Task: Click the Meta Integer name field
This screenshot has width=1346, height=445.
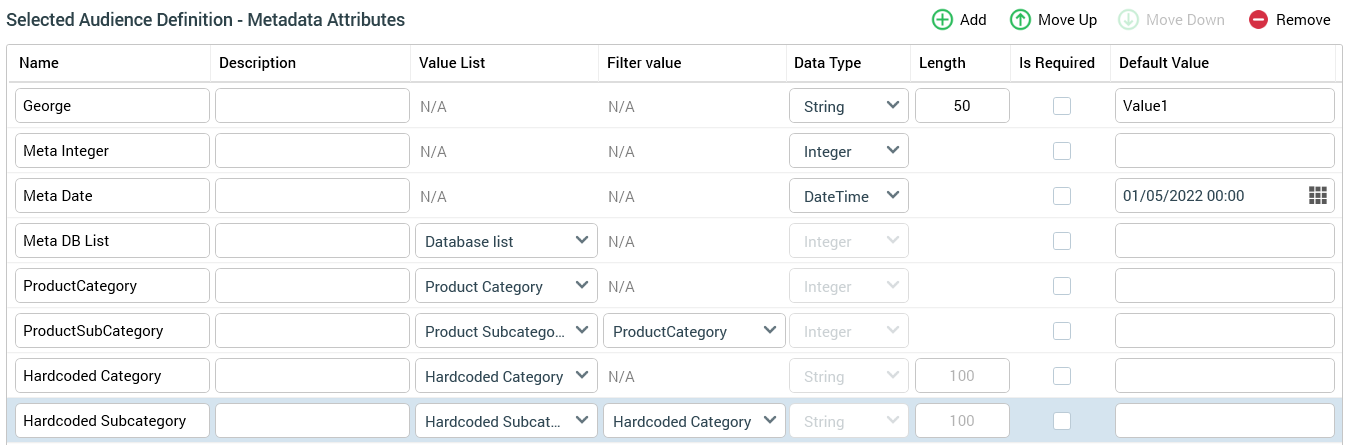Action: pyautogui.click(x=112, y=151)
